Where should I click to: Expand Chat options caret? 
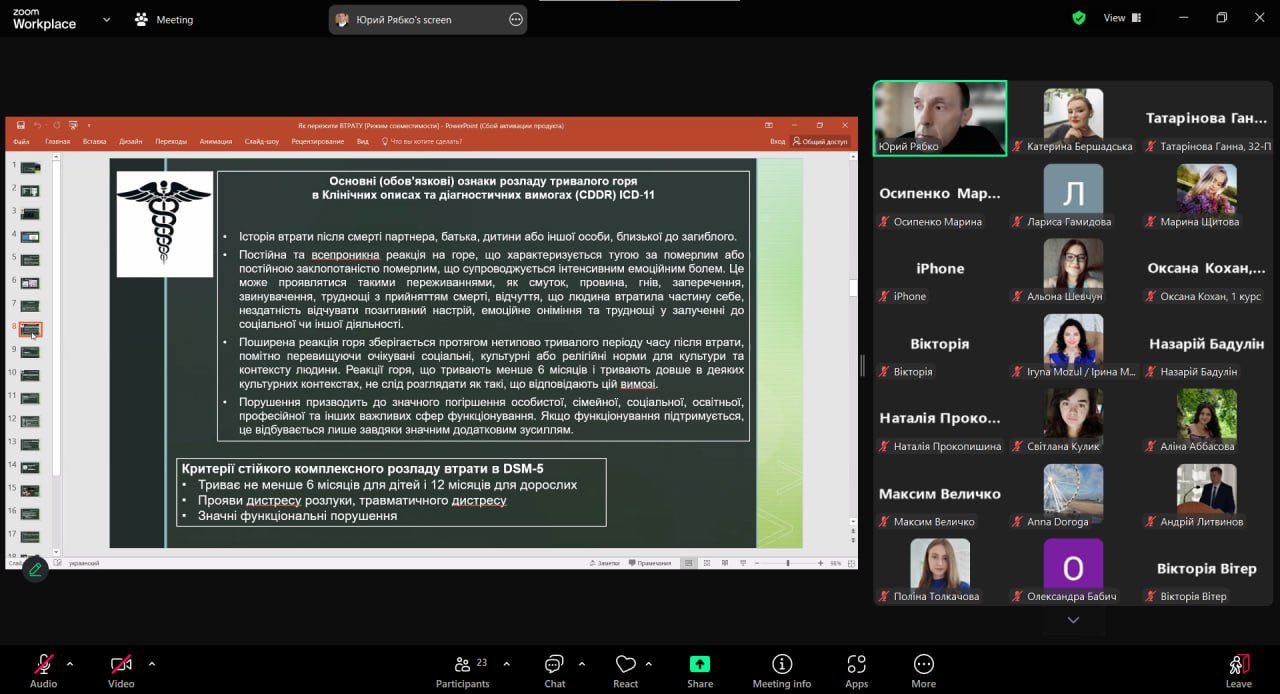click(x=582, y=663)
